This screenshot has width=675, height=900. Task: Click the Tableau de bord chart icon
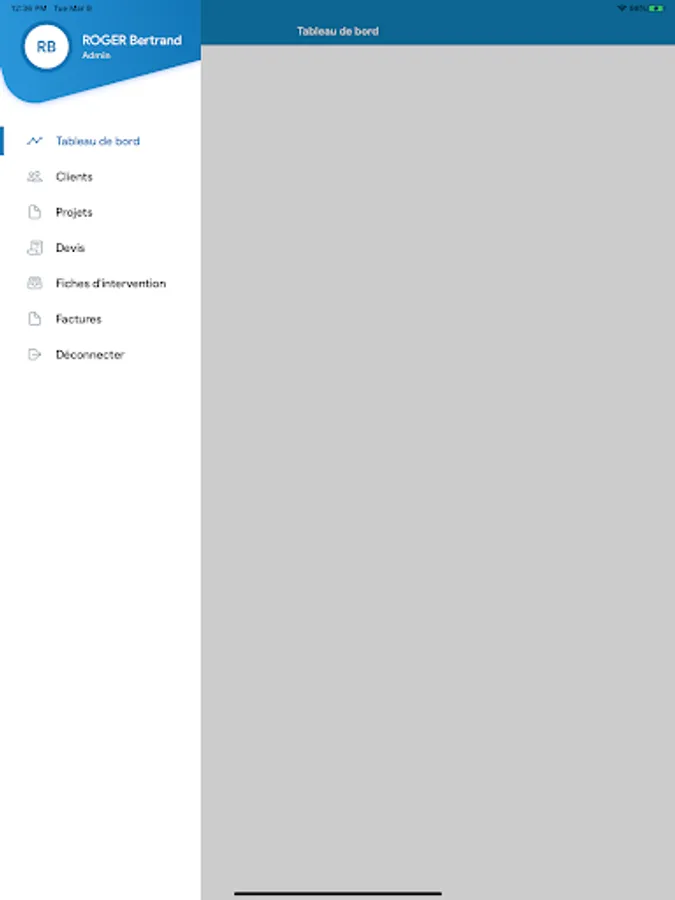tap(34, 141)
